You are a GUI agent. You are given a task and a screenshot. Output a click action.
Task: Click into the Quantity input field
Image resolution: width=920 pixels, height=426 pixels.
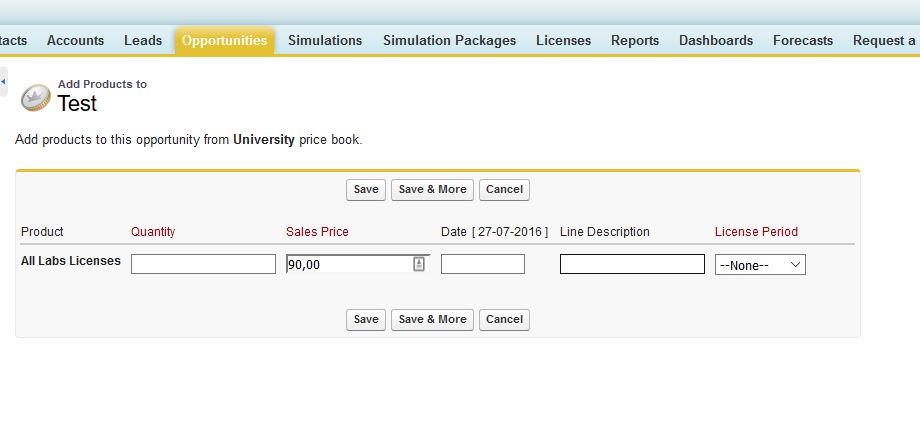[203, 264]
